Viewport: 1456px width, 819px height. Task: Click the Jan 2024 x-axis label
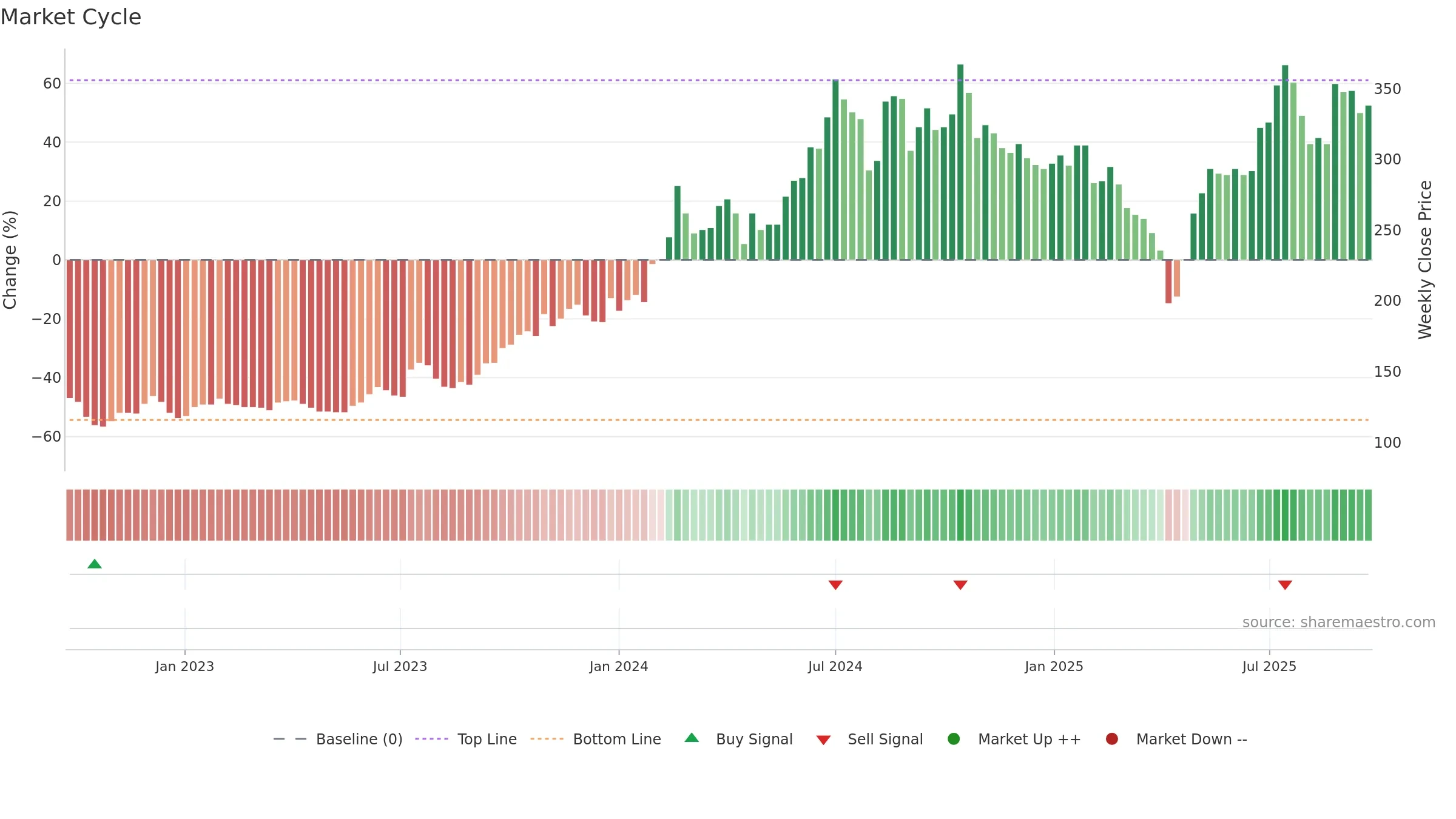coord(619,666)
